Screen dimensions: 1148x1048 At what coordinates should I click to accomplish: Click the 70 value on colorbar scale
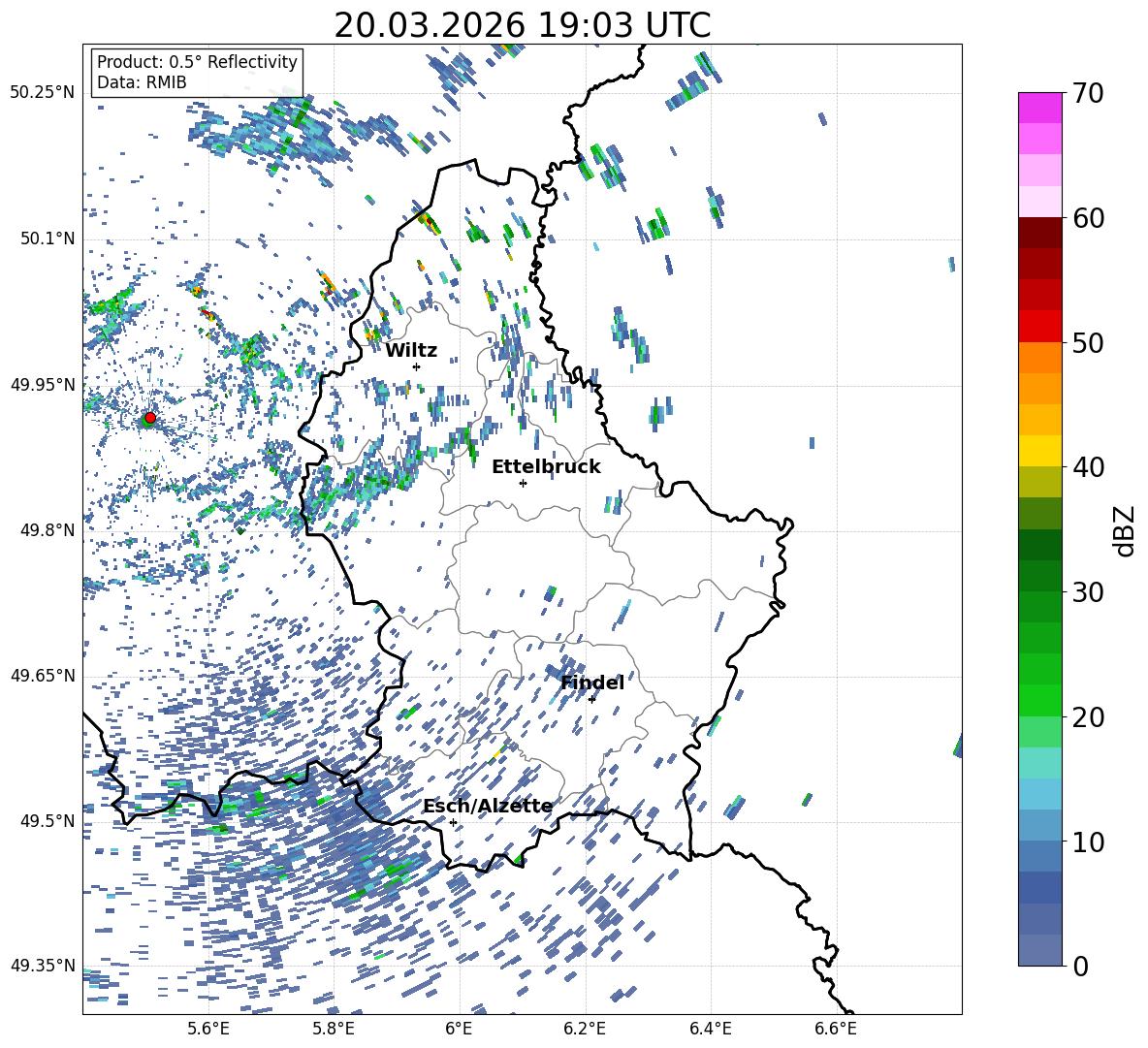1089,94
